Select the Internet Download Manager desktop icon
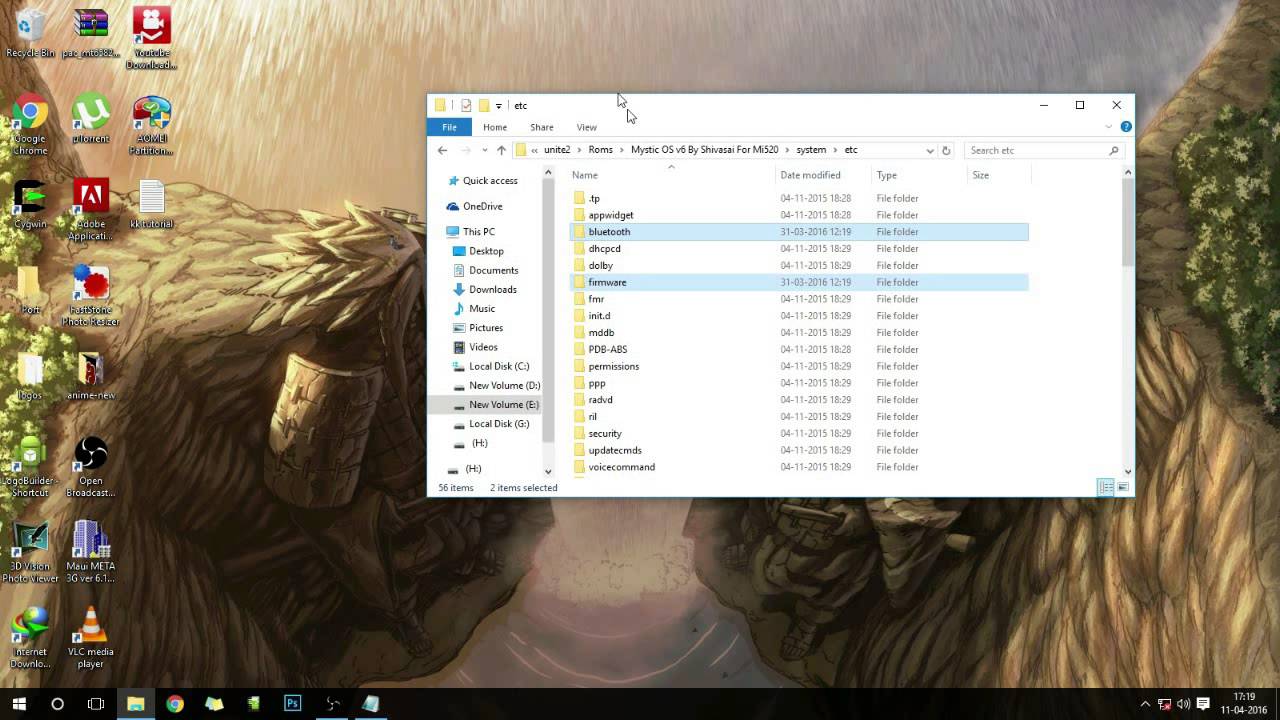1280x720 pixels. pyautogui.click(x=30, y=638)
